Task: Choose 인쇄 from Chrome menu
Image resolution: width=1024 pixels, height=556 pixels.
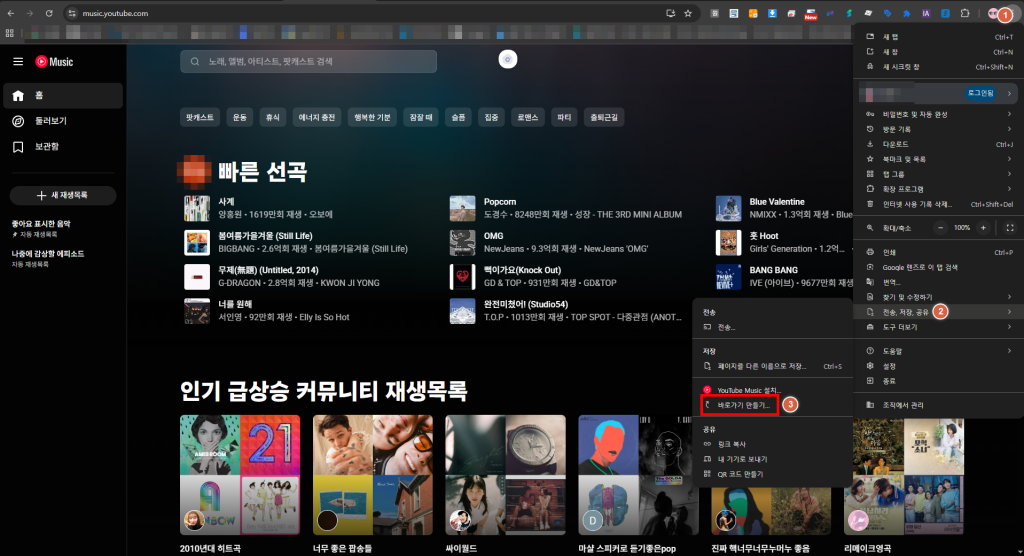Action: [938, 252]
